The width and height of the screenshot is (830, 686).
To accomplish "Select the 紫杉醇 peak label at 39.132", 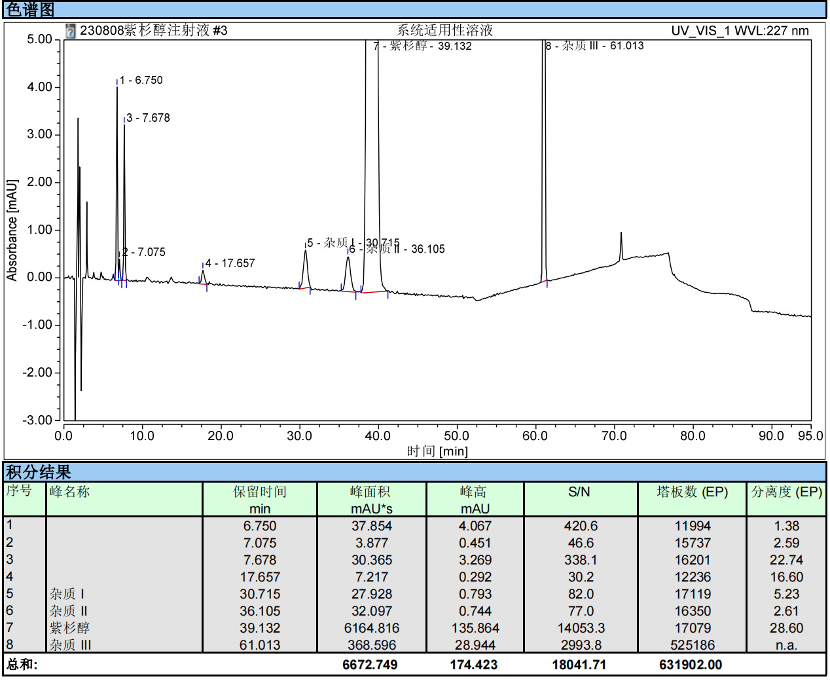I will click(422, 47).
